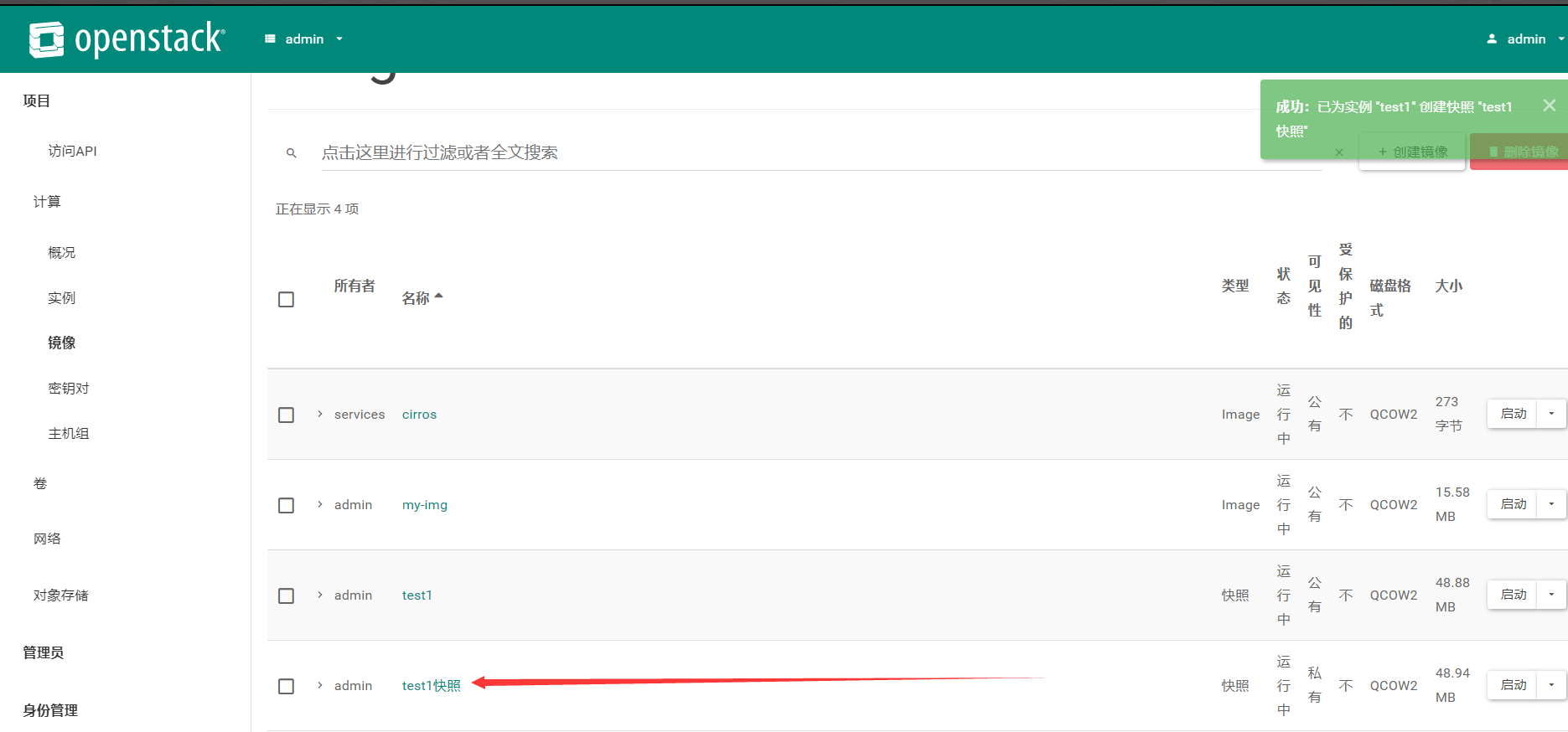This screenshot has width=1568, height=732.
Task: Open the admin project dropdown
Action: [304, 39]
